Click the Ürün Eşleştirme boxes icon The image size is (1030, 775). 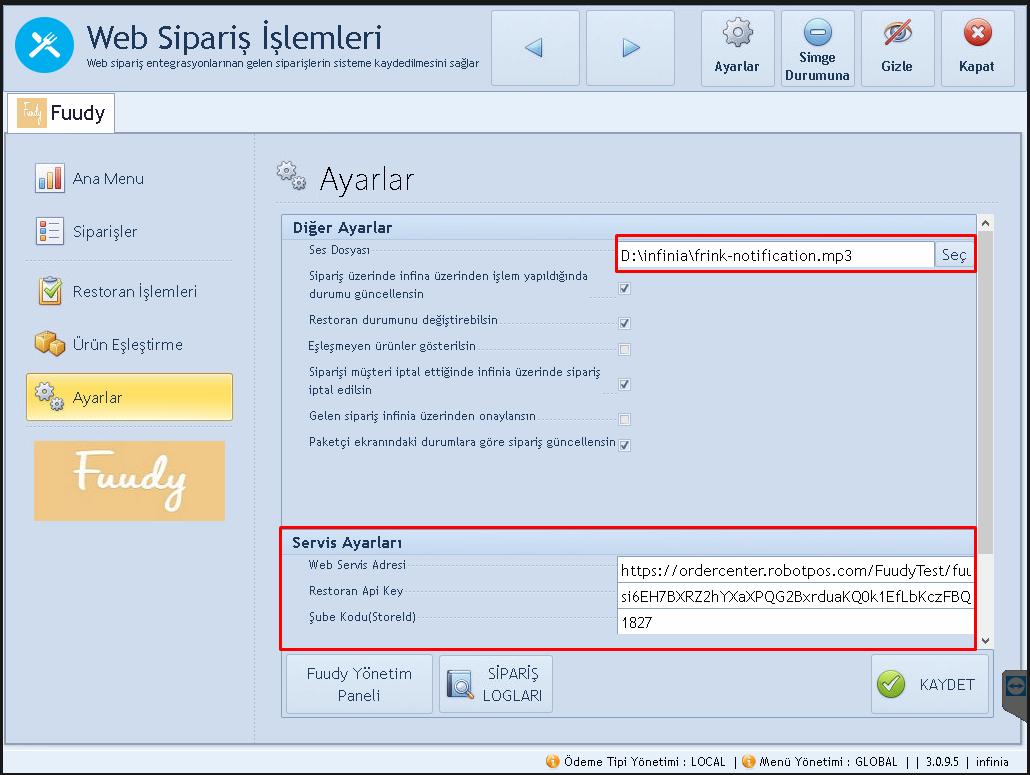pos(50,343)
